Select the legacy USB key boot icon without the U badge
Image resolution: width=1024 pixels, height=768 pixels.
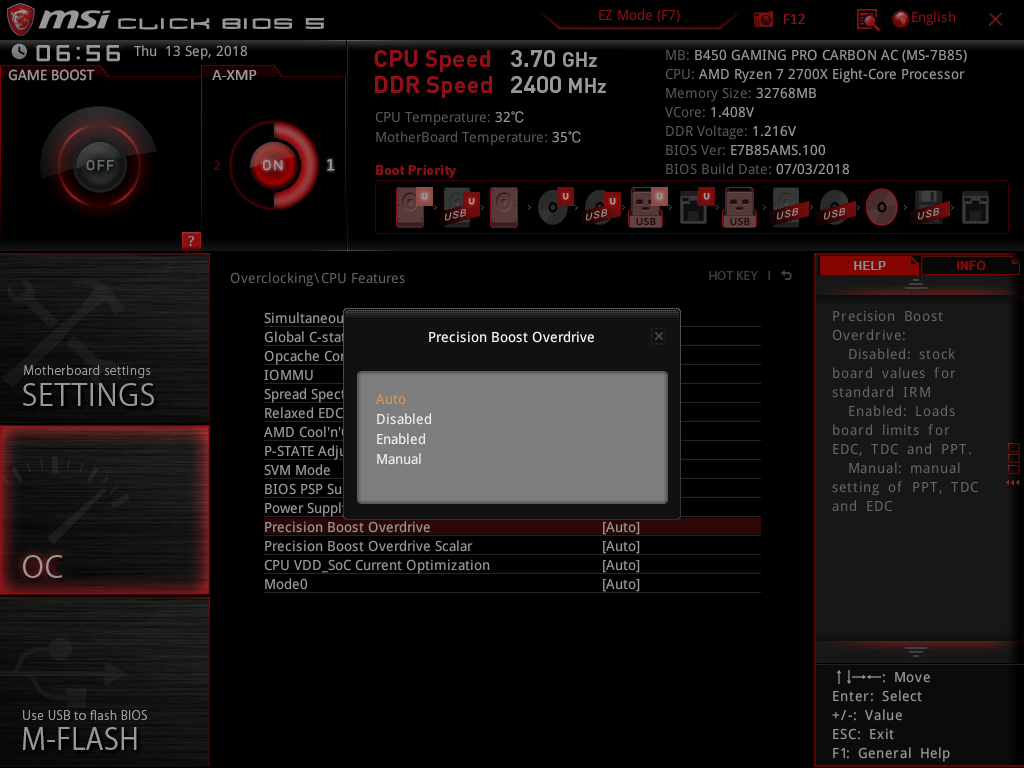[739, 208]
